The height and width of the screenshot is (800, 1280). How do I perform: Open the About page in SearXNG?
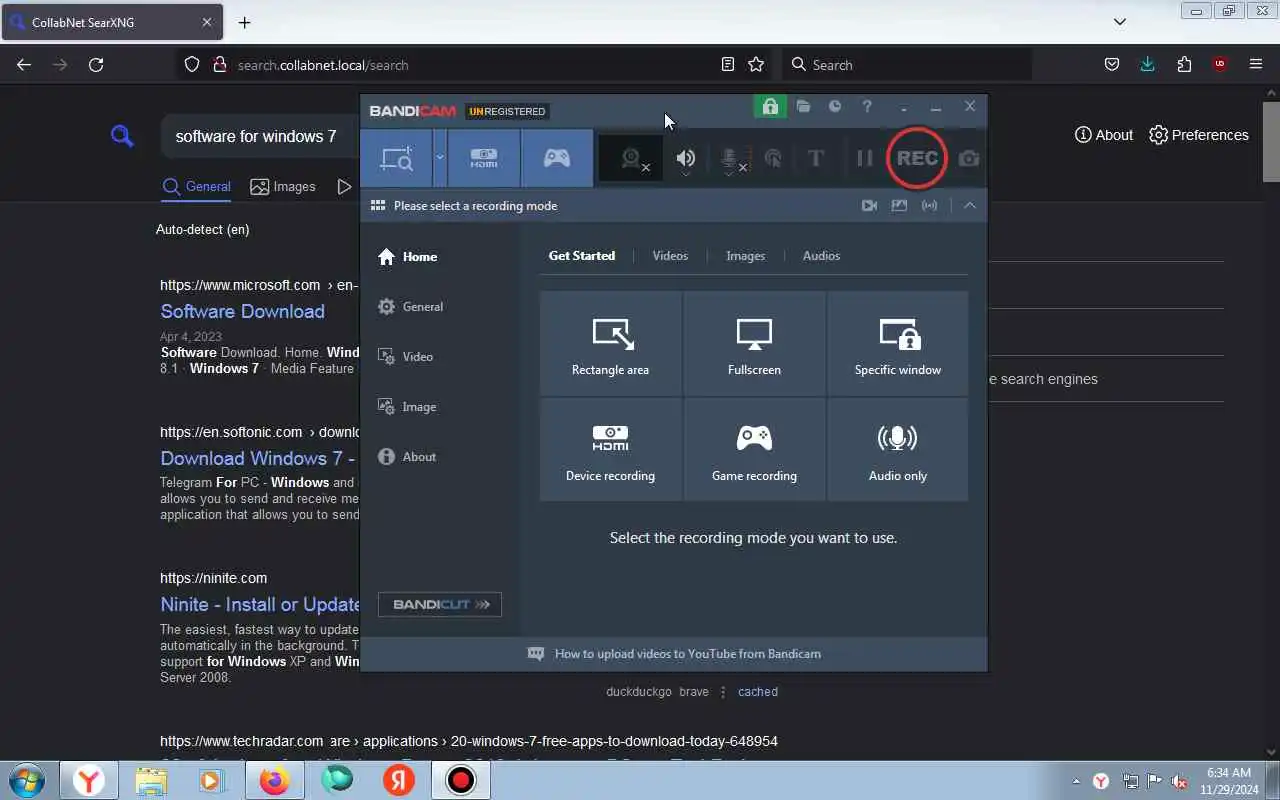pyautogui.click(x=1104, y=135)
